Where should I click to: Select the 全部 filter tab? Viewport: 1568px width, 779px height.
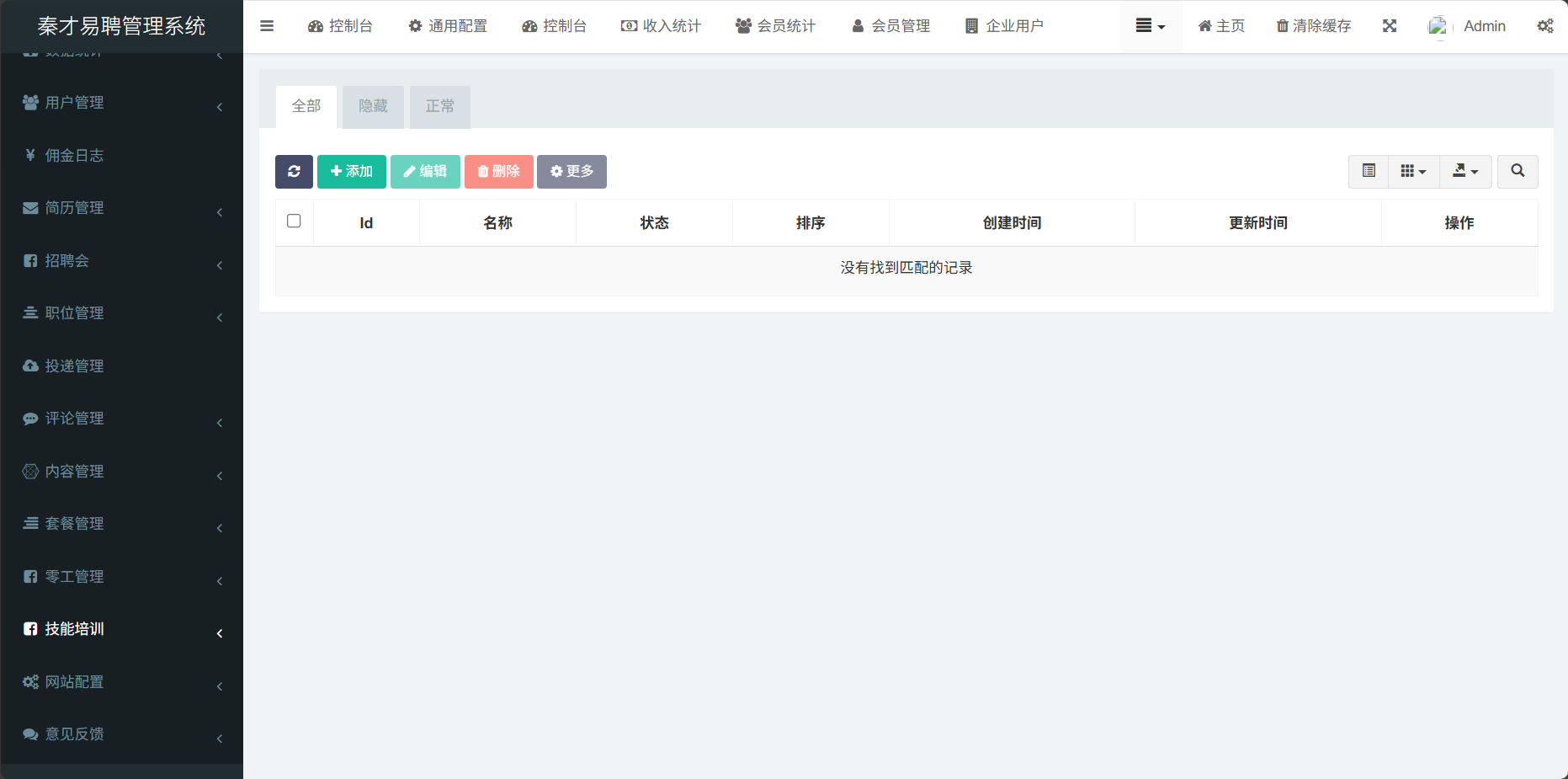pos(306,106)
